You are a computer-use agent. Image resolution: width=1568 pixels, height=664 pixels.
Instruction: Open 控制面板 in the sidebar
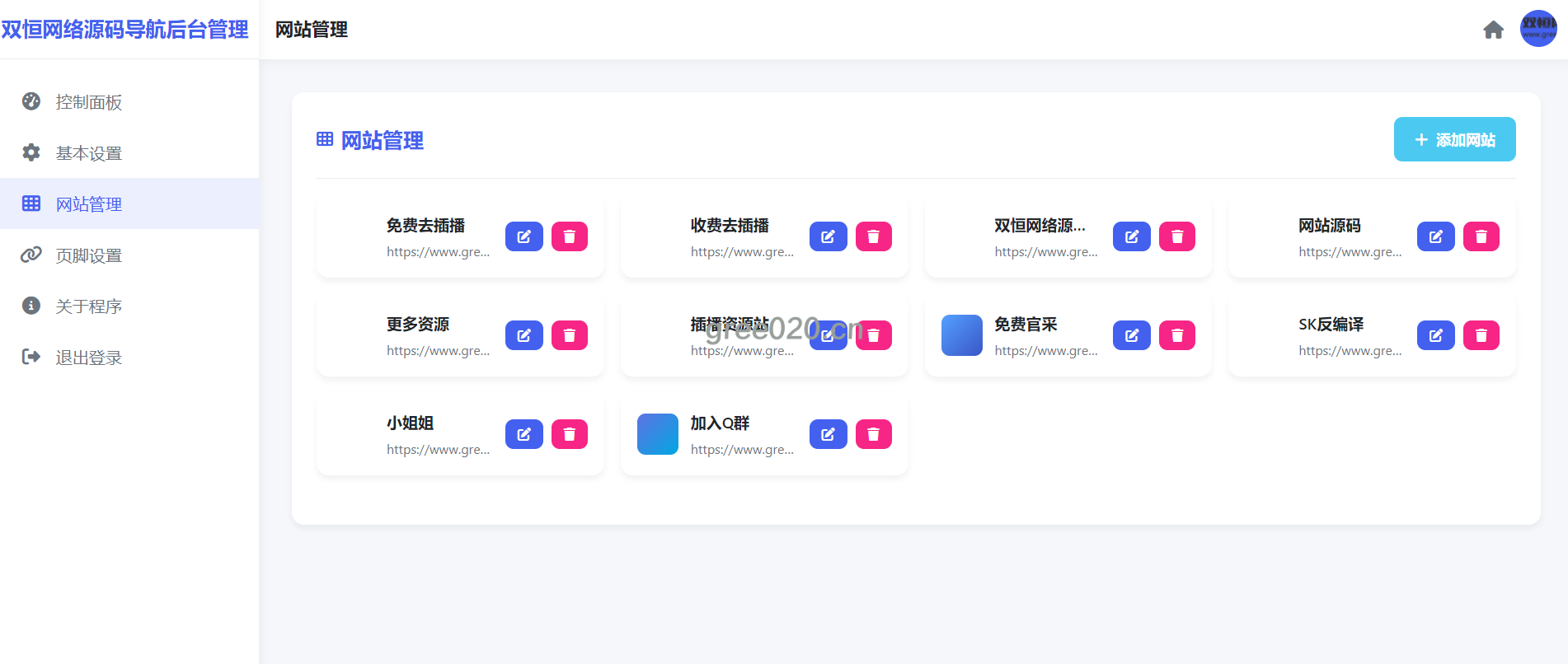click(89, 102)
